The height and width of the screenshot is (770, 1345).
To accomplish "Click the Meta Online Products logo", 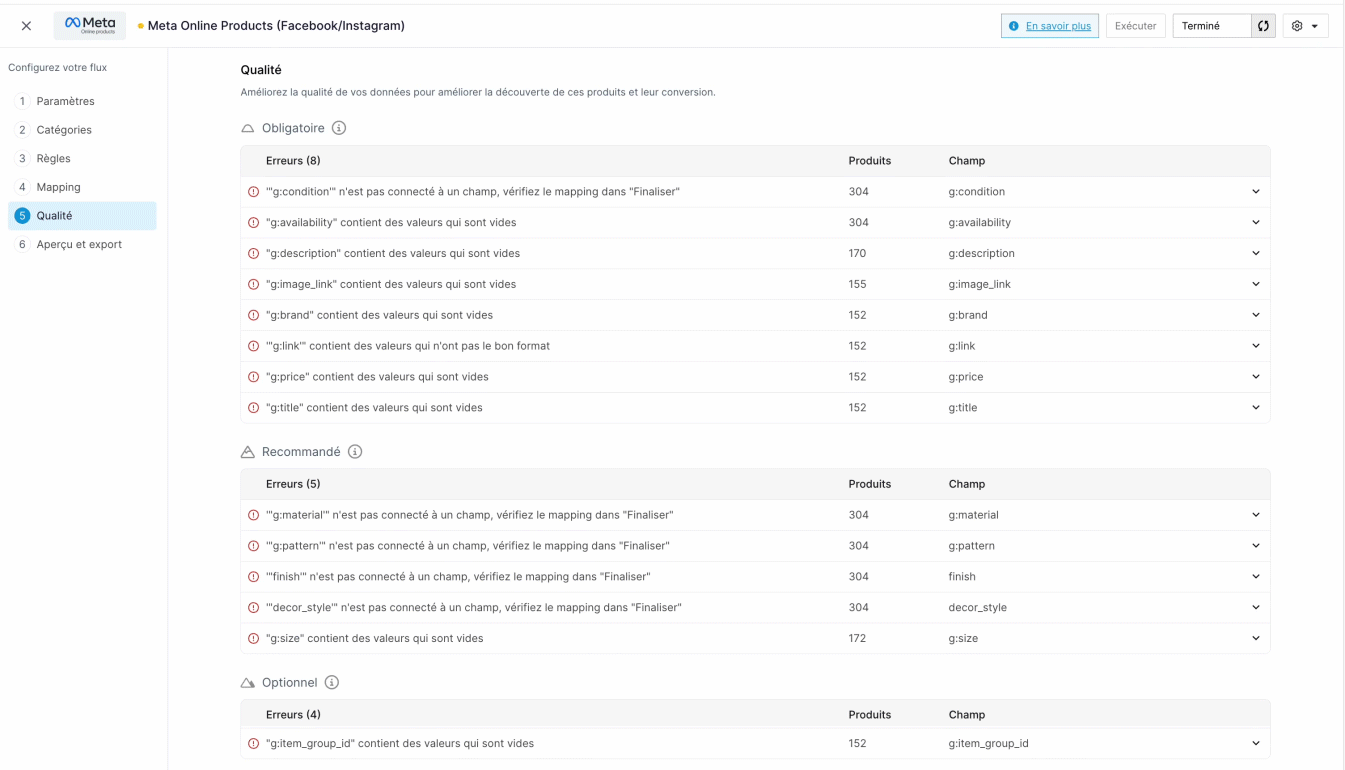I will click(x=90, y=26).
